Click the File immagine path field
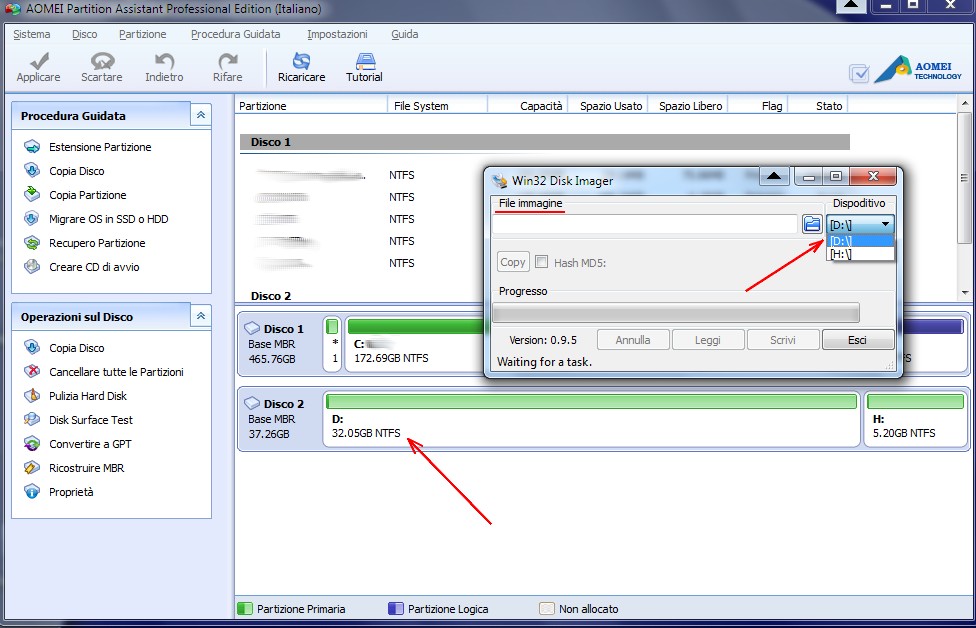Image resolution: width=976 pixels, height=628 pixels. [644, 225]
